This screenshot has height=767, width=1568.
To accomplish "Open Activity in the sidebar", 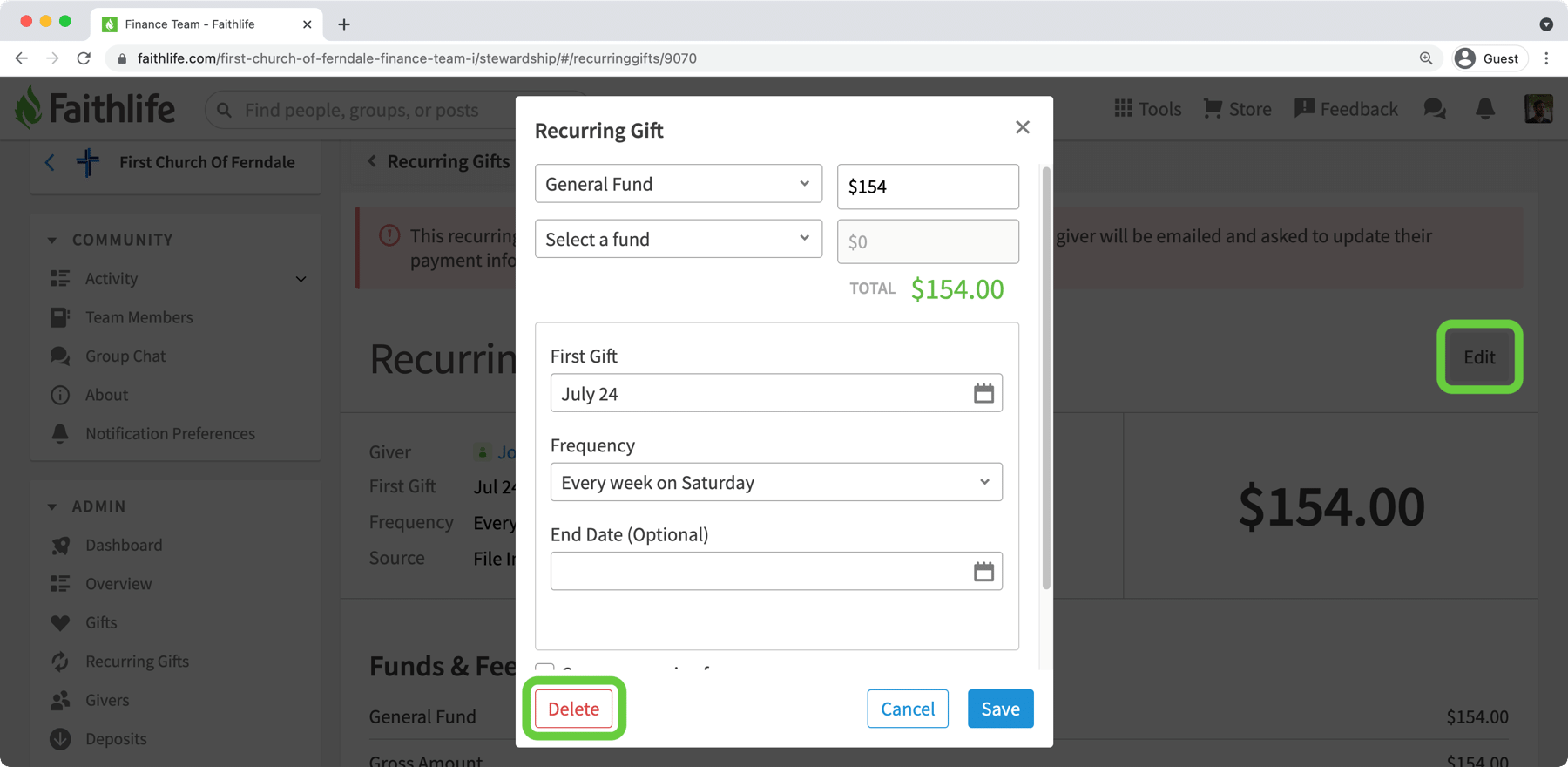I will [x=112, y=279].
